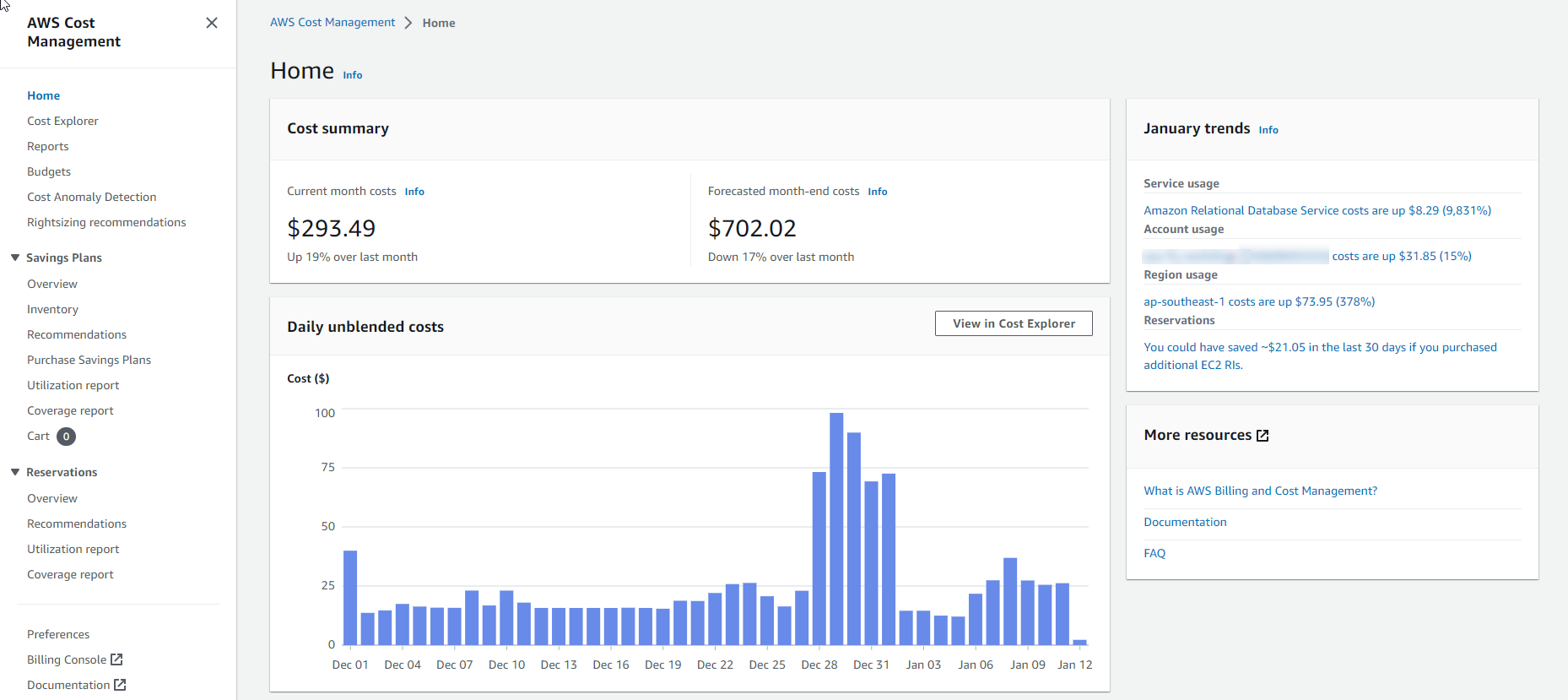Open EC2 RIs savings recommendation link

pos(1320,355)
